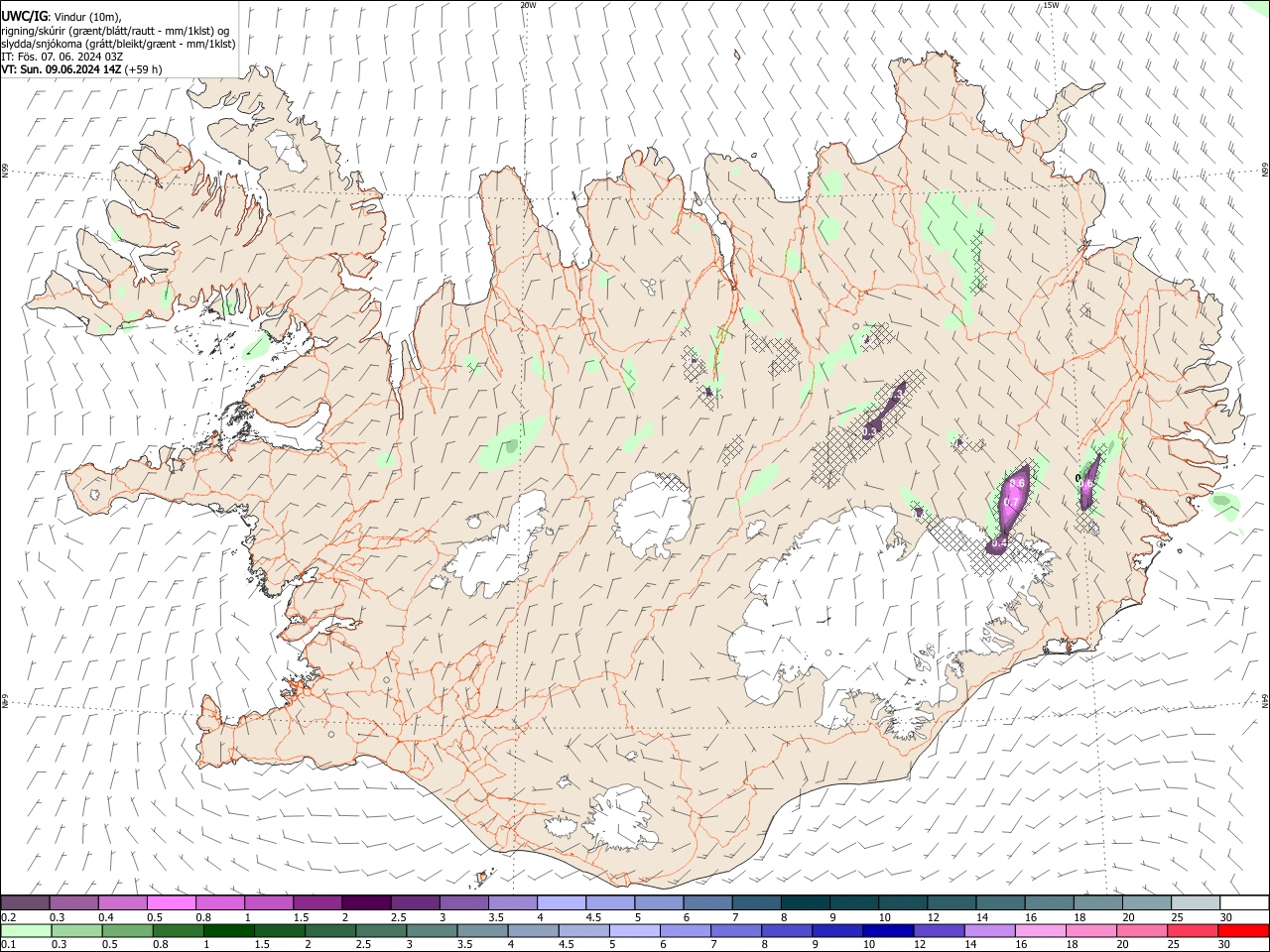Pick the 14–16 light purple swatch, lower scale

click(992, 931)
